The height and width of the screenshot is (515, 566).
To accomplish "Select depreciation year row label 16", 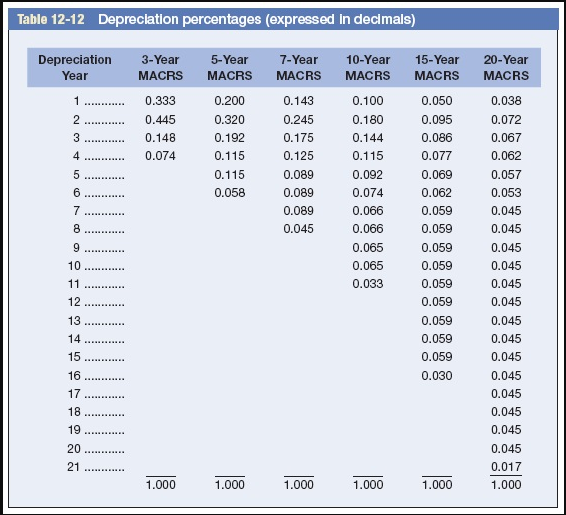I will tap(74, 376).
